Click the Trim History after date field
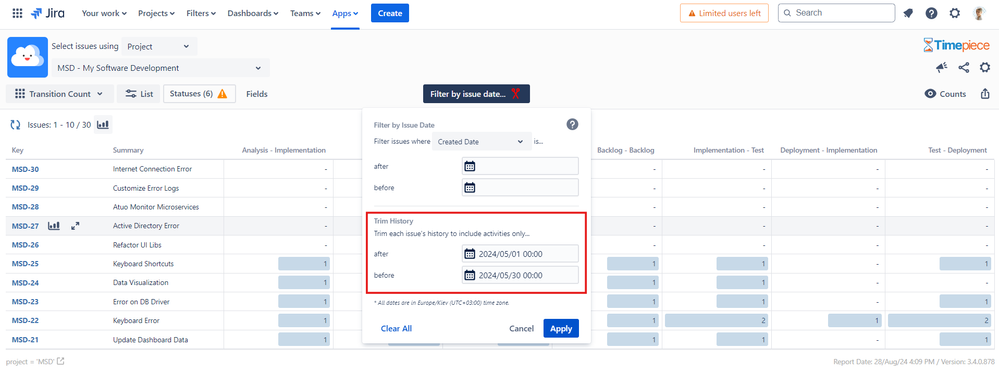 (520, 254)
